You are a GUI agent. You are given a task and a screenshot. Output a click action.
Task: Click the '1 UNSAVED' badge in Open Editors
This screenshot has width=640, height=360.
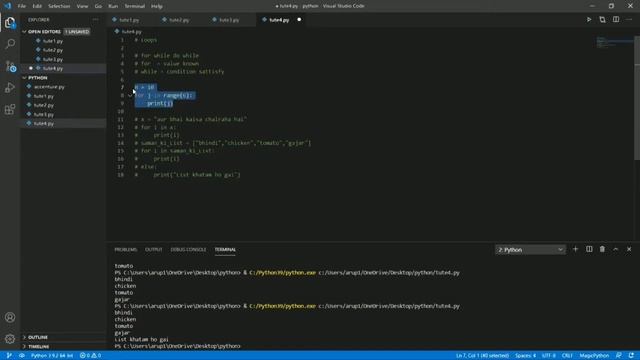point(77,31)
